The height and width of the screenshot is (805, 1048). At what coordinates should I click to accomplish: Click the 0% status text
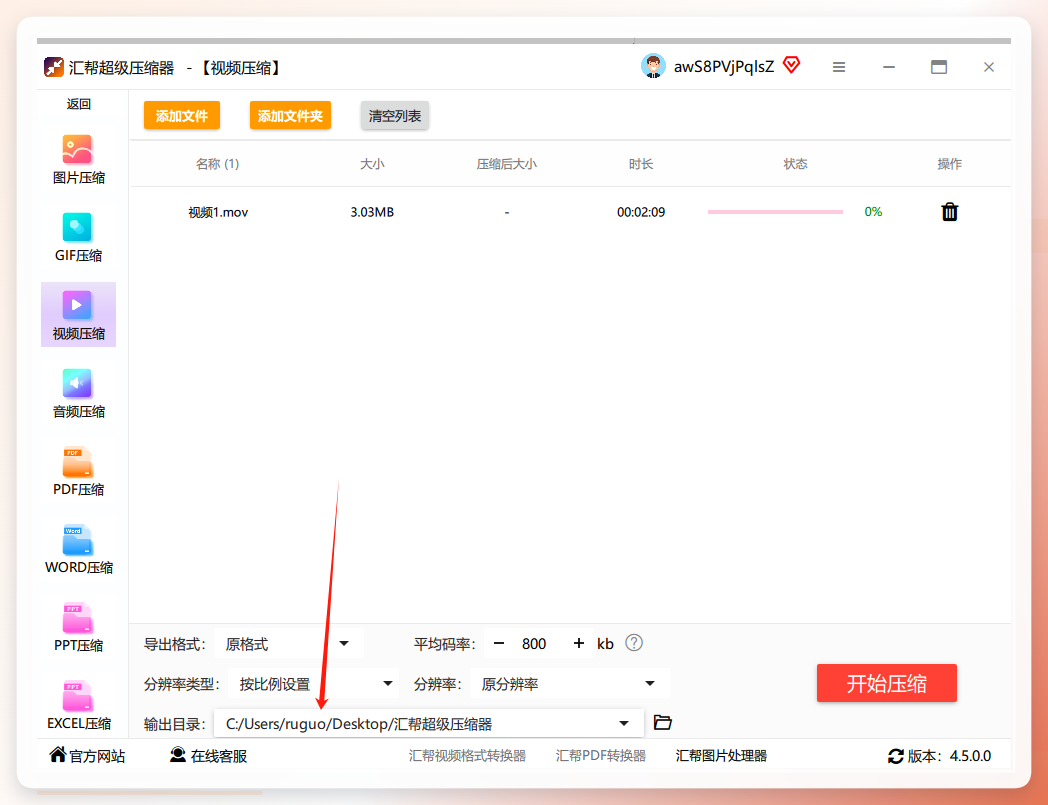[x=873, y=212]
